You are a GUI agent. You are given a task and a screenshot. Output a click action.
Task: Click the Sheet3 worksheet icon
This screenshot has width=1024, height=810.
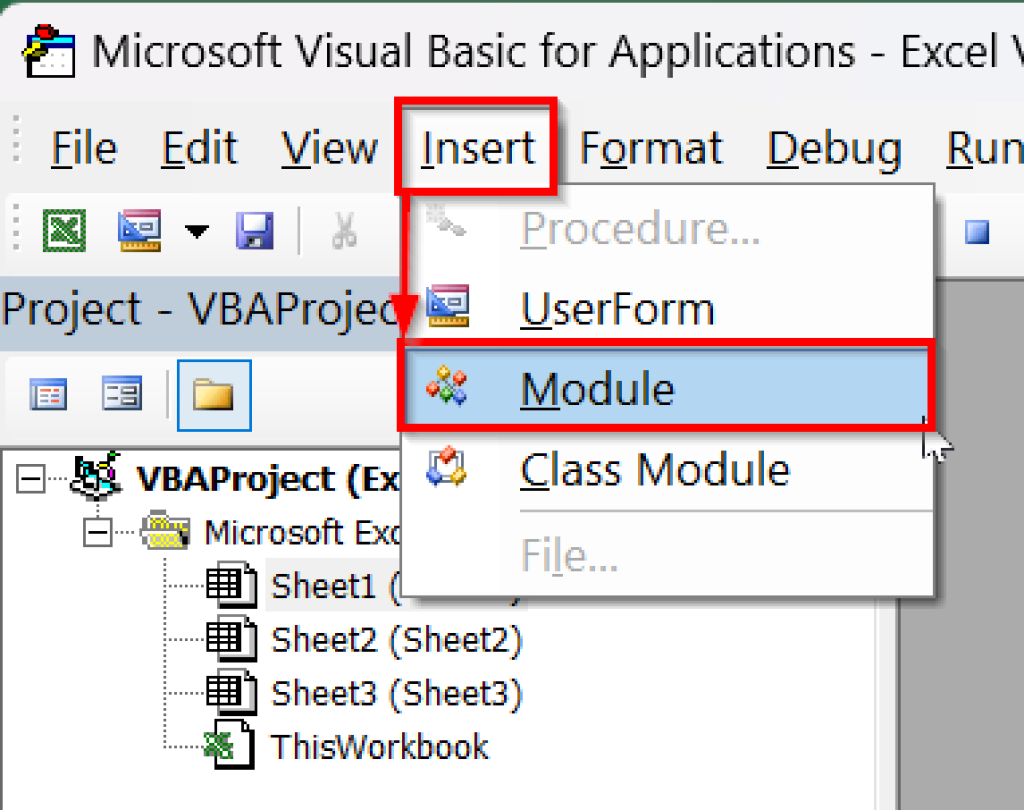coord(231,693)
